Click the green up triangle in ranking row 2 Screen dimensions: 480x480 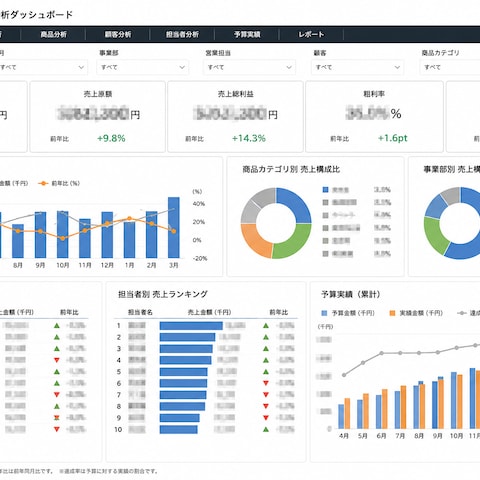pos(266,337)
